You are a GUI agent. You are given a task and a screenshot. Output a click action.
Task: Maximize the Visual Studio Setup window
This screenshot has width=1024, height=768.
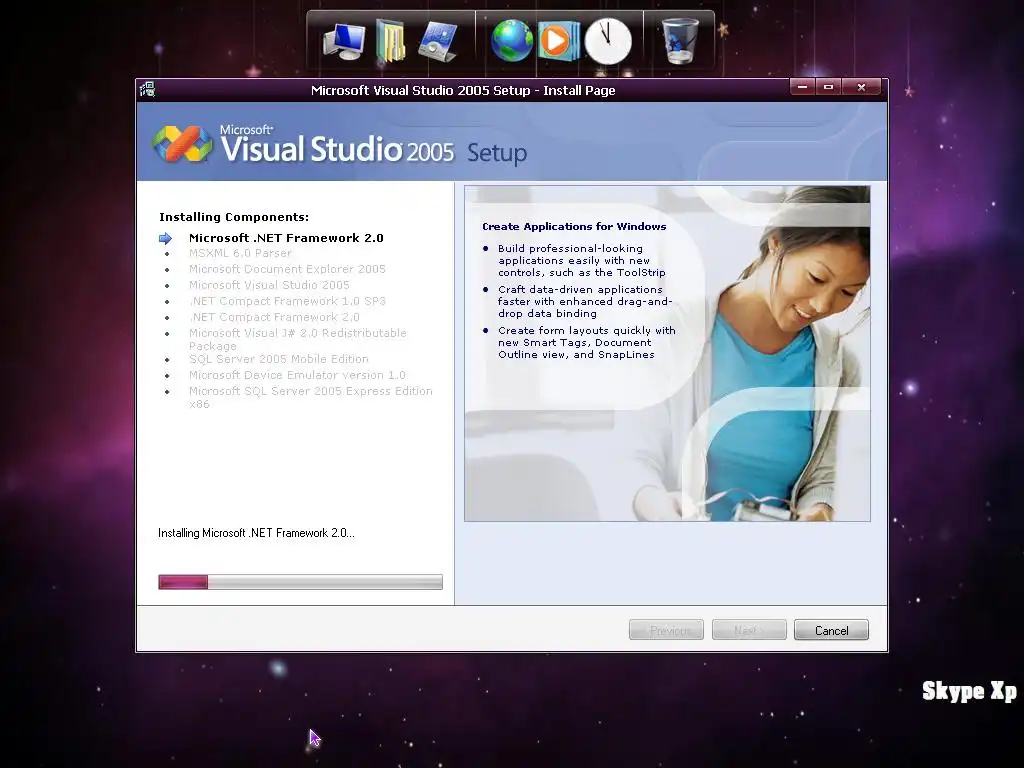pos(828,87)
